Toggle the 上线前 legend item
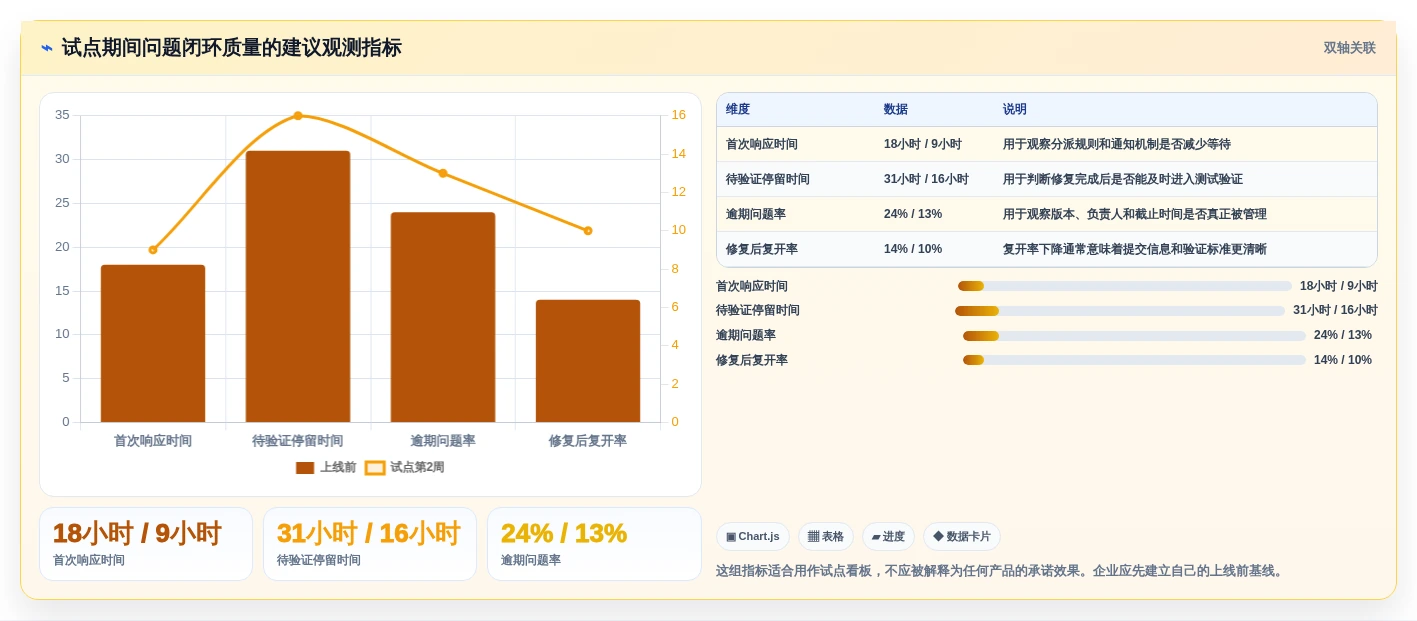The width and height of the screenshot is (1417, 621). click(326, 467)
